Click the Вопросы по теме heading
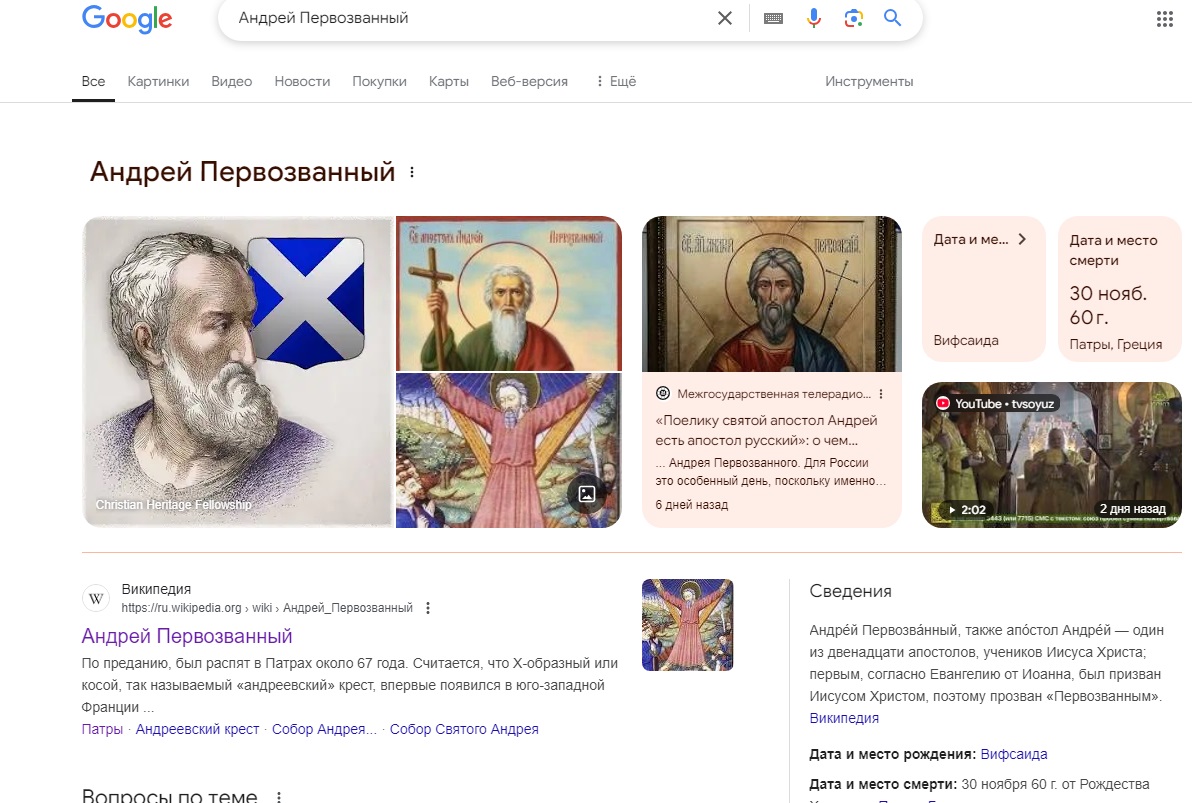Viewport: 1192px width, 803px height. [x=170, y=795]
